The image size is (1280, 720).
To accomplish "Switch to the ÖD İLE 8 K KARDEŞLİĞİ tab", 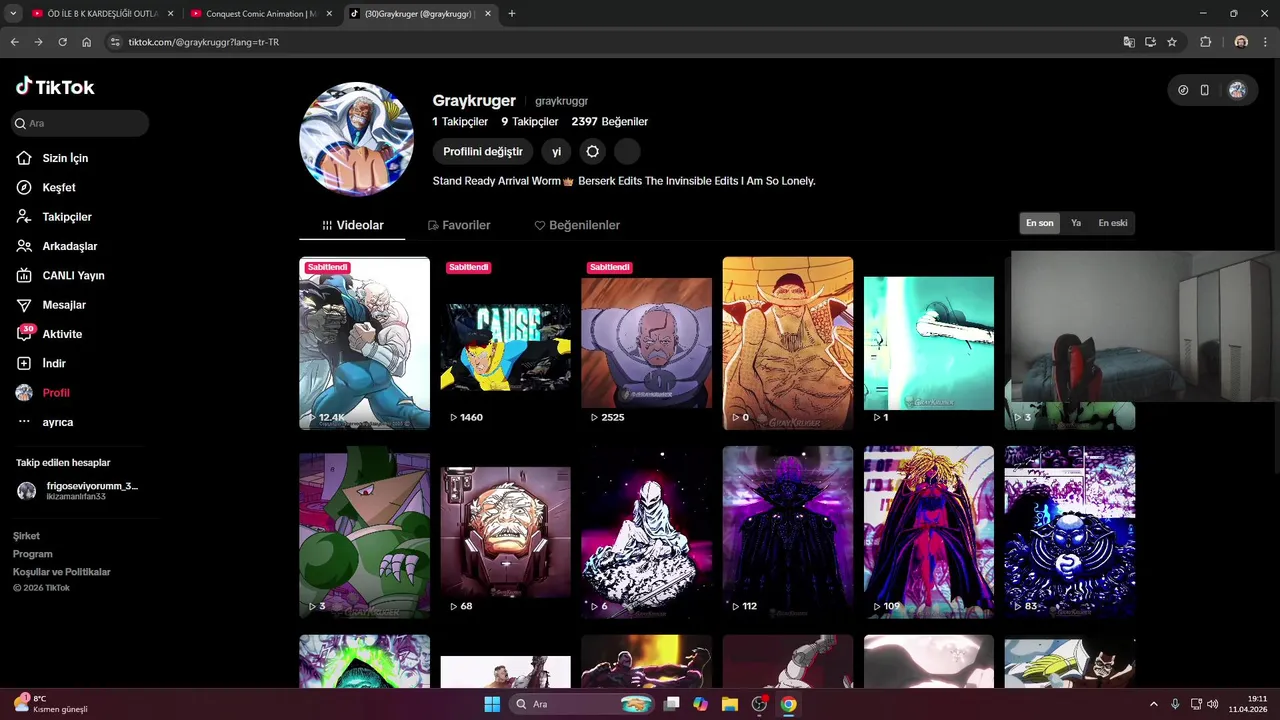I will pyautogui.click(x=101, y=14).
